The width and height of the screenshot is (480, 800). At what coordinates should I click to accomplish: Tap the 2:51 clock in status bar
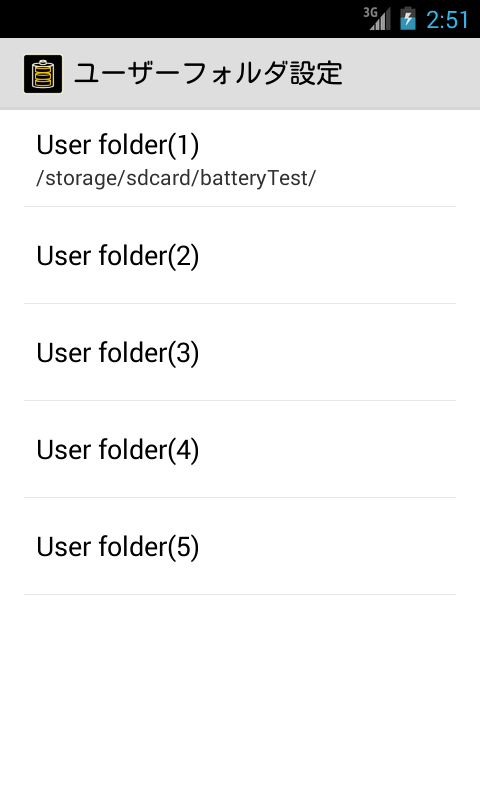point(447,20)
